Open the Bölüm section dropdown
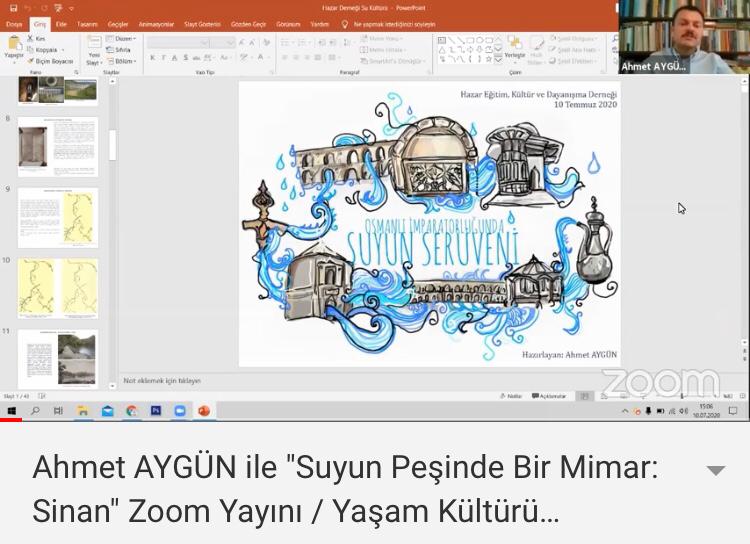This screenshot has width=750, height=544. pyautogui.click(x=125, y=60)
